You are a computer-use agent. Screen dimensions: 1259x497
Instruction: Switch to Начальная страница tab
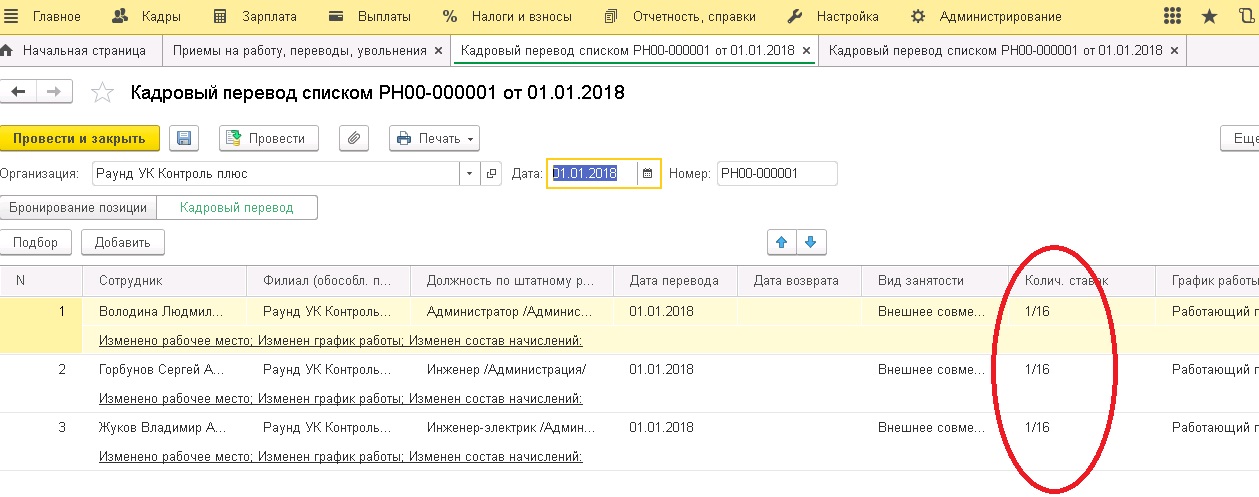pyautogui.click(x=82, y=50)
